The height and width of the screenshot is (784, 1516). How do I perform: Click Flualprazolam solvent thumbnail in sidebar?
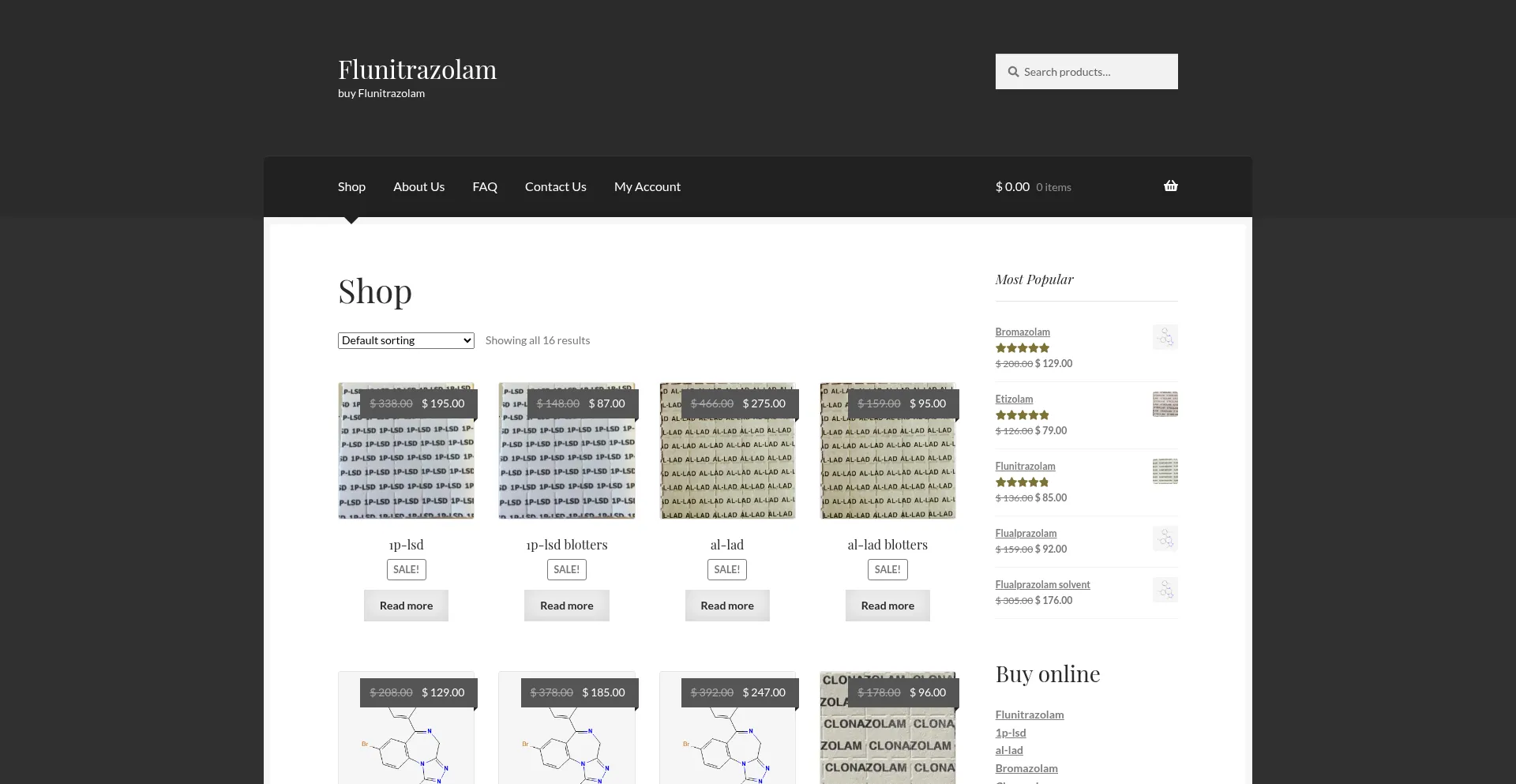1165,590
